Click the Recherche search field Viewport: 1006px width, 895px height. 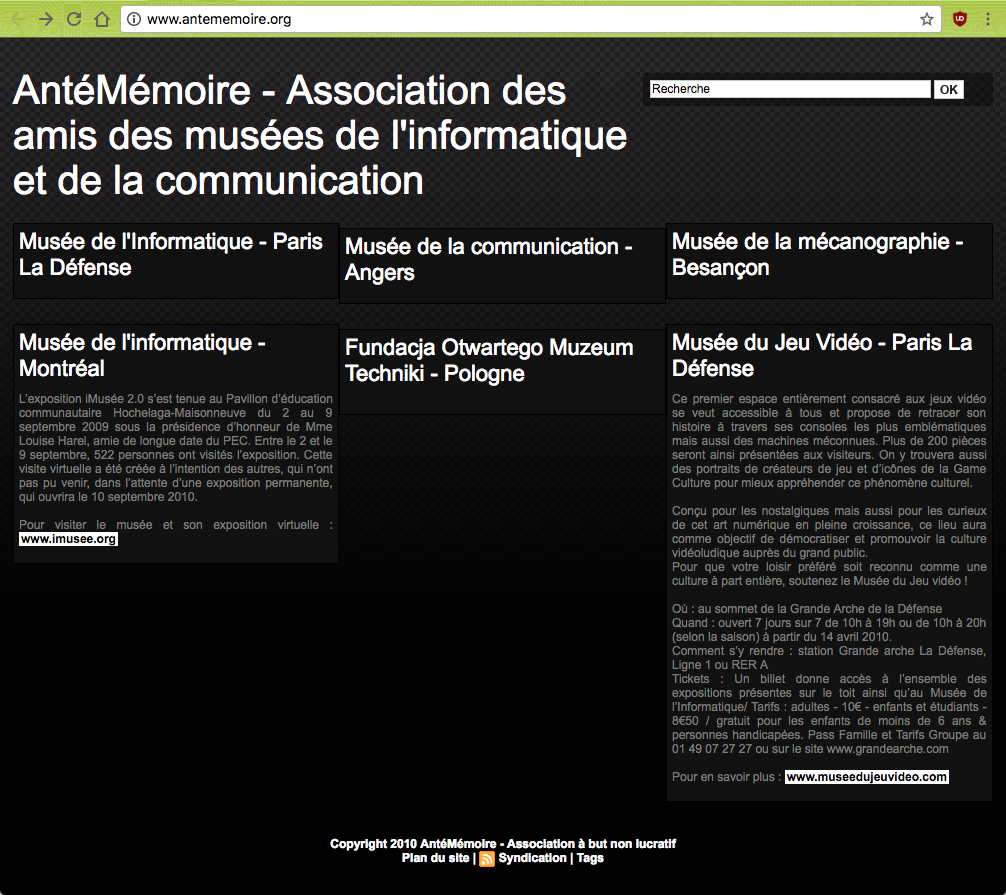point(789,89)
